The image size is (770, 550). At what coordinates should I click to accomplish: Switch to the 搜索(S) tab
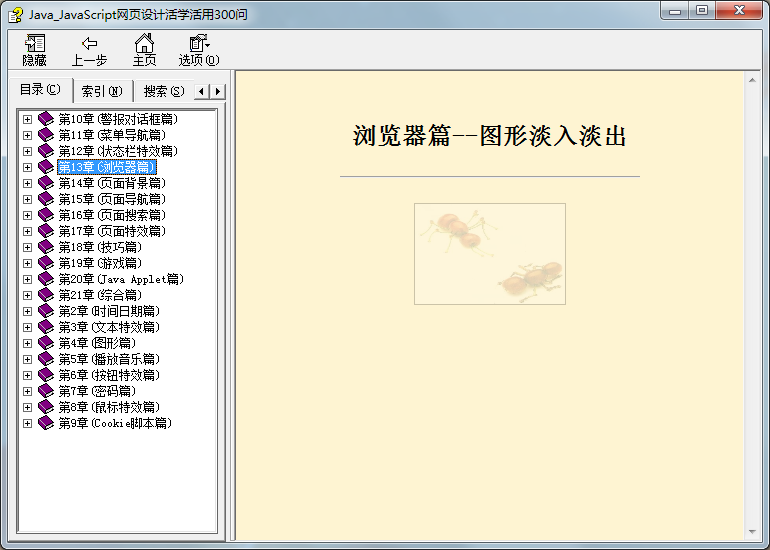(164, 91)
